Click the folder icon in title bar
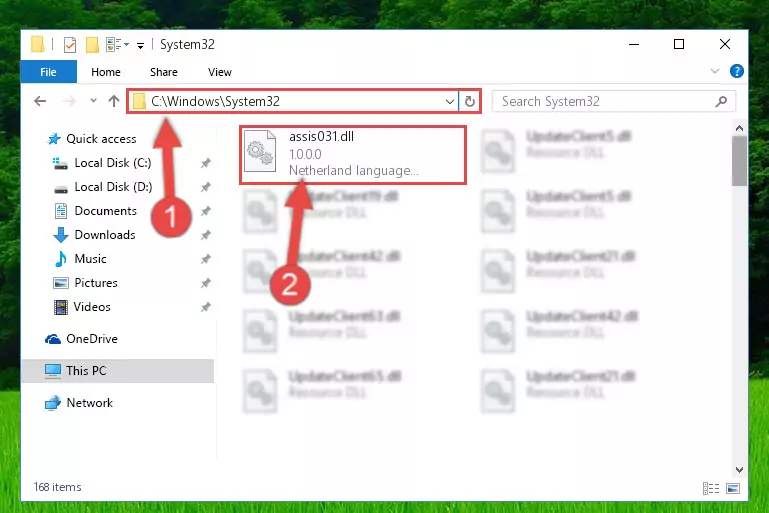769x513 pixels. (x=38, y=44)
